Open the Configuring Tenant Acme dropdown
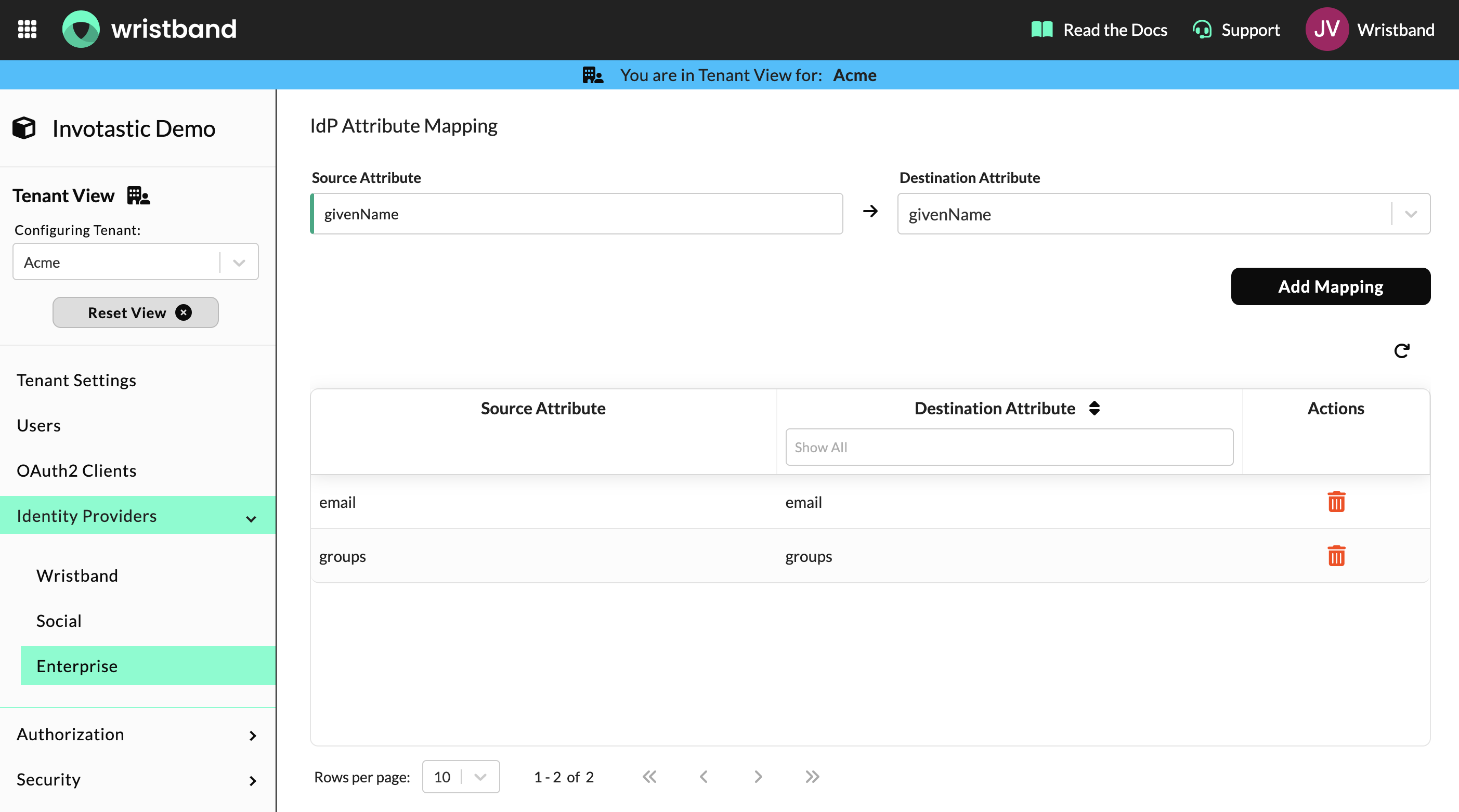Image resolution: width=1459 pixels, height=812 pixels. (x=135, y=261)
